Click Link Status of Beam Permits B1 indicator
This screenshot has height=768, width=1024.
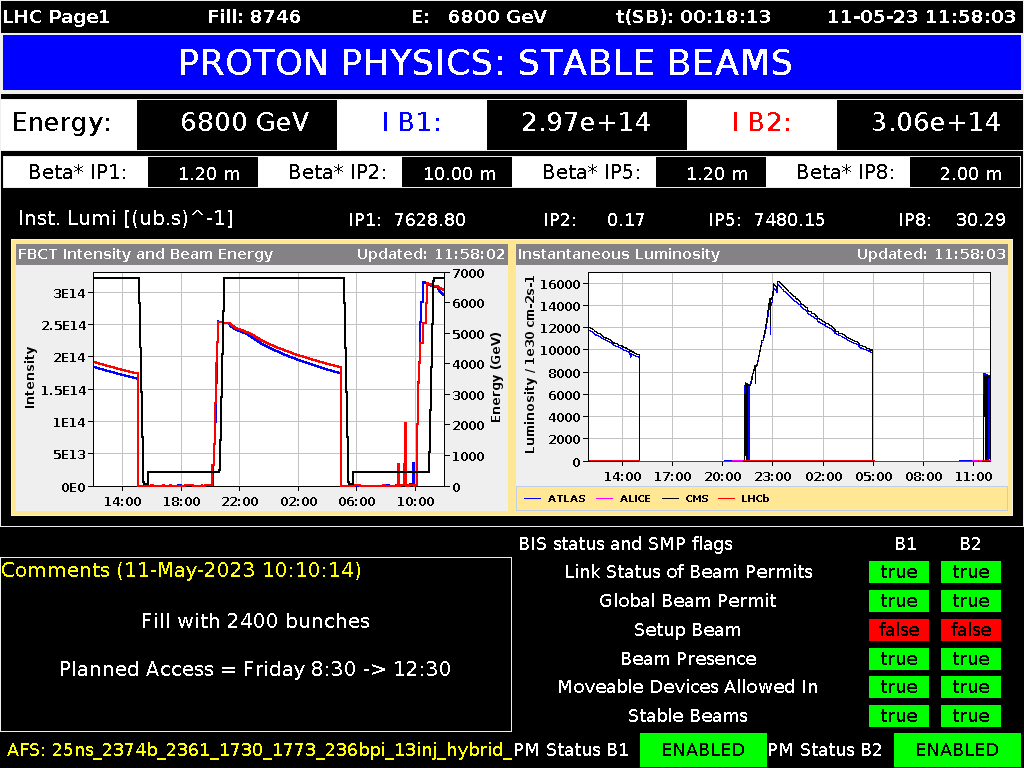click(x=899, y=572)
